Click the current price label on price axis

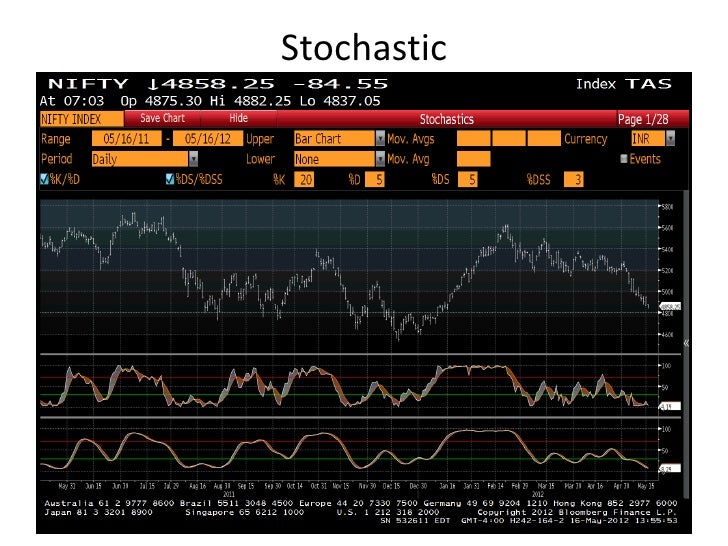point(670,306)
